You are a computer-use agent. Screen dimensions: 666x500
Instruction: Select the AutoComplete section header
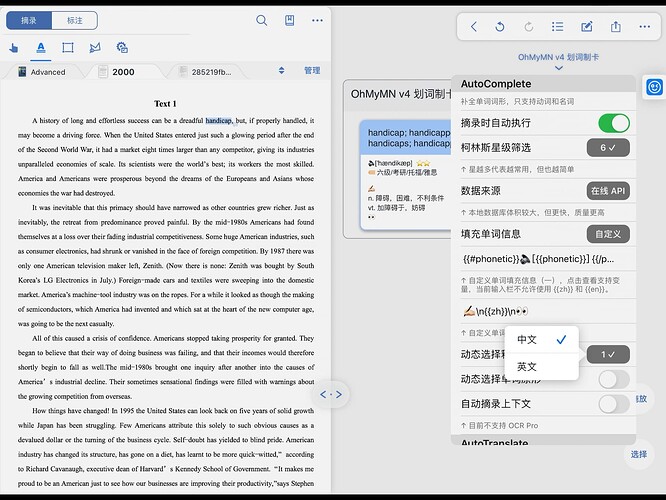(x=543, y=84)
